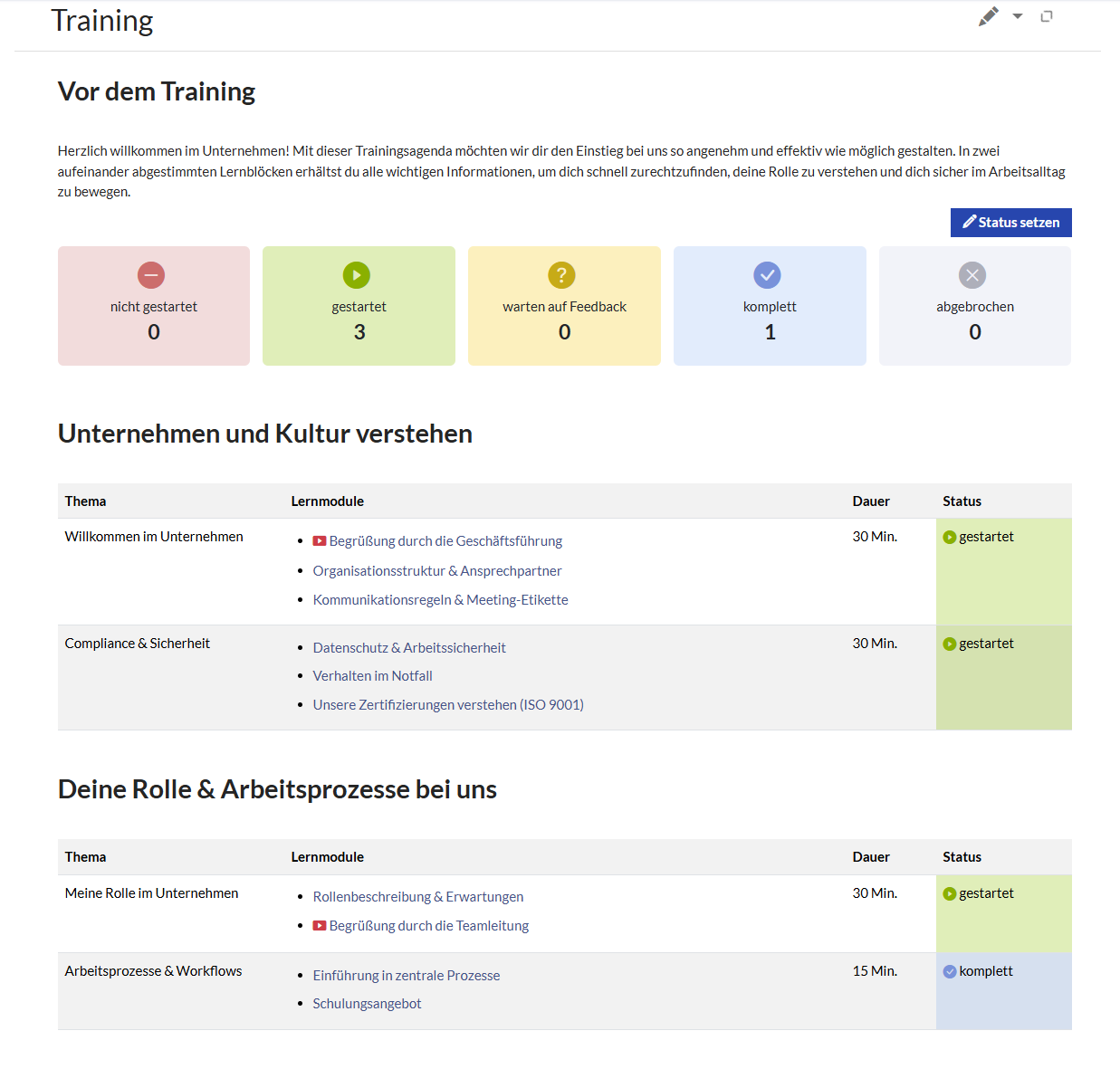The width and height of the screenshot is (1120, 1088).
Task: Open 'Begrüßung durch die Geschäftsführung' video link
Action: [x=445, y=541]
